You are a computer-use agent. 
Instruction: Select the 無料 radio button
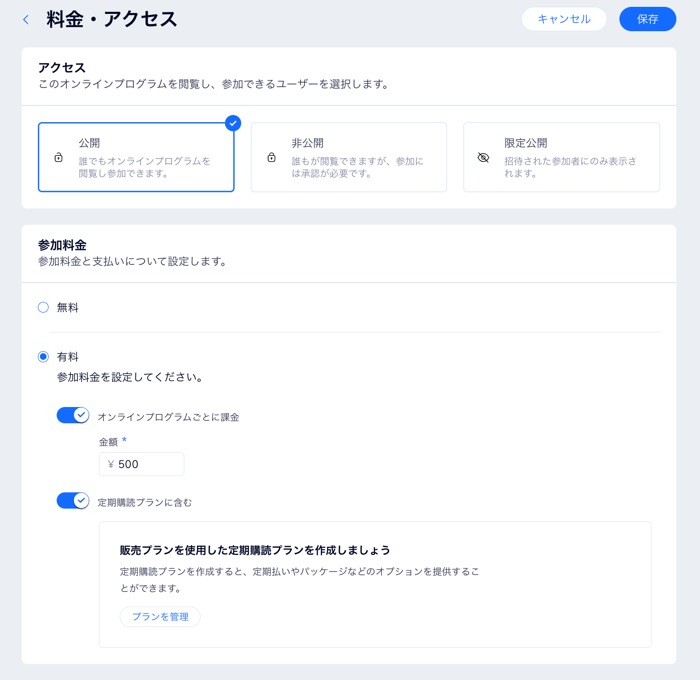(43, 307)
